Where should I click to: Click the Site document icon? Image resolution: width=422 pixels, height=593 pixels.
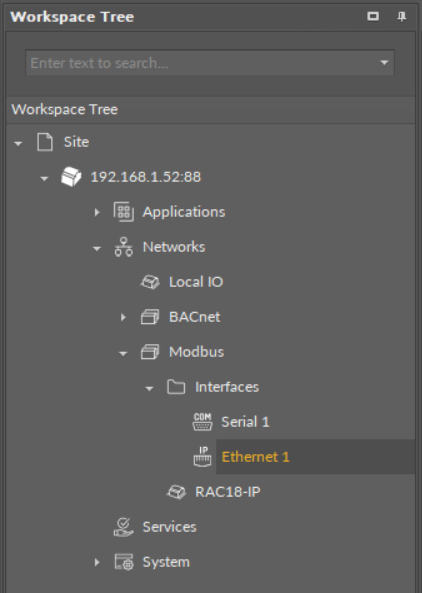coord(45,142)
